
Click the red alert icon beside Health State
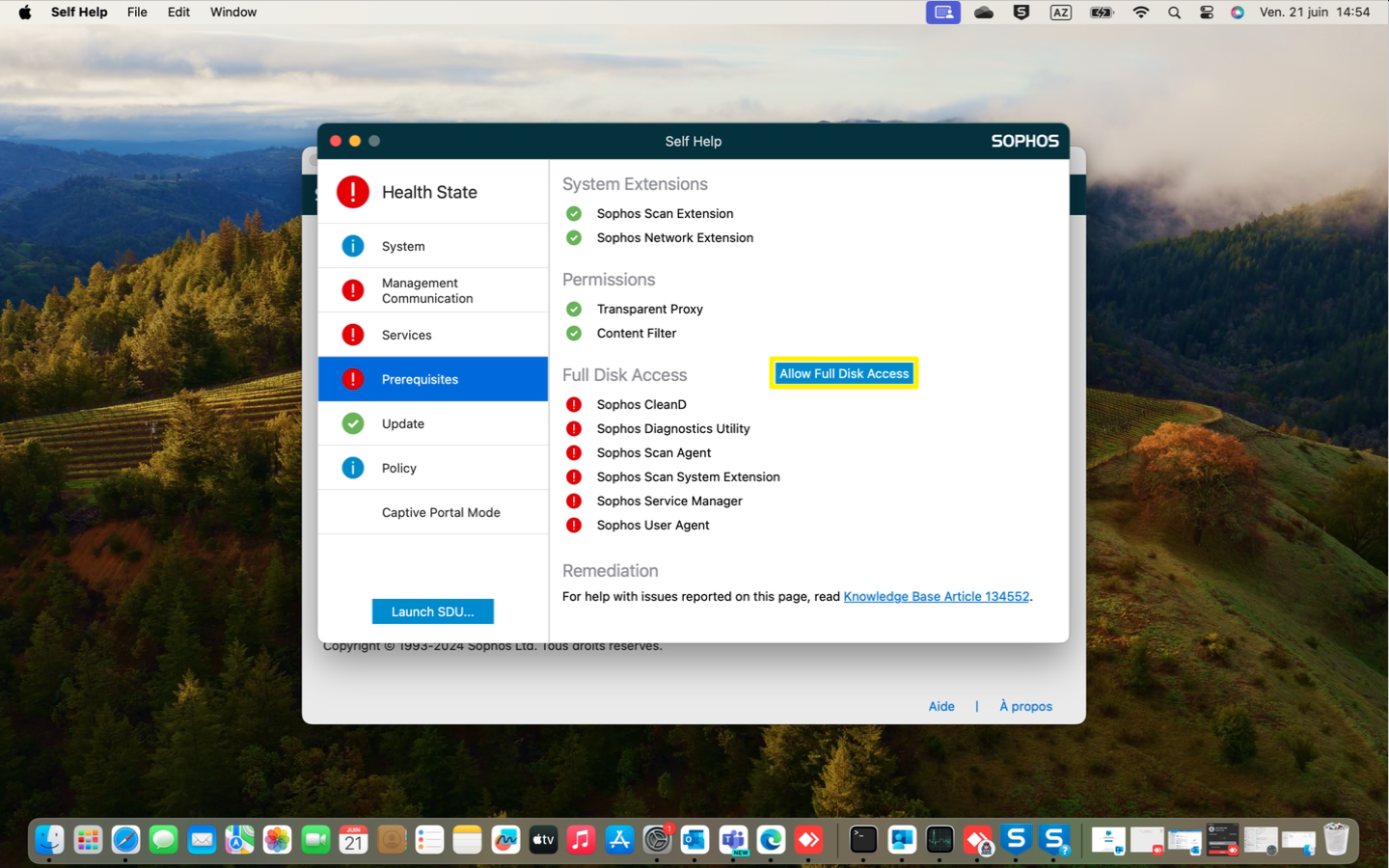pos(353,192)
